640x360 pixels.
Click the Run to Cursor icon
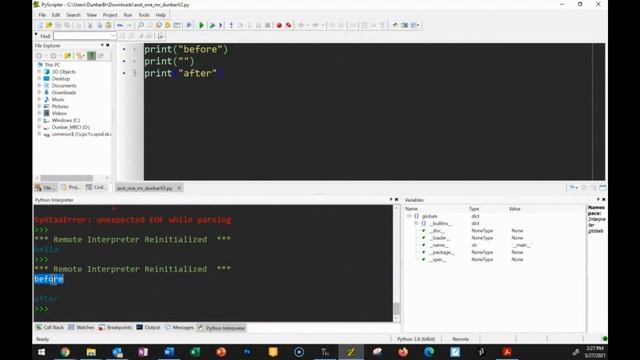[x=221, y=25]
